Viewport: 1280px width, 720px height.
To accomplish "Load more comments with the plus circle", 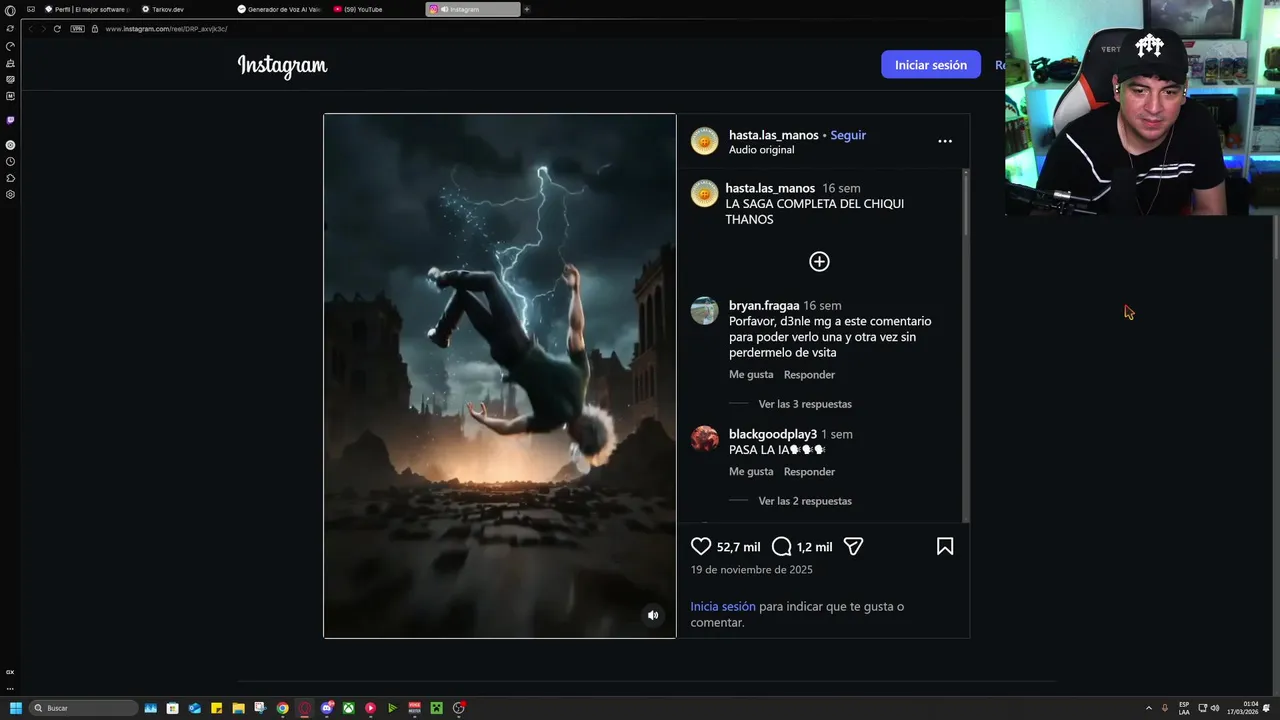I will [x=819, y=261].
